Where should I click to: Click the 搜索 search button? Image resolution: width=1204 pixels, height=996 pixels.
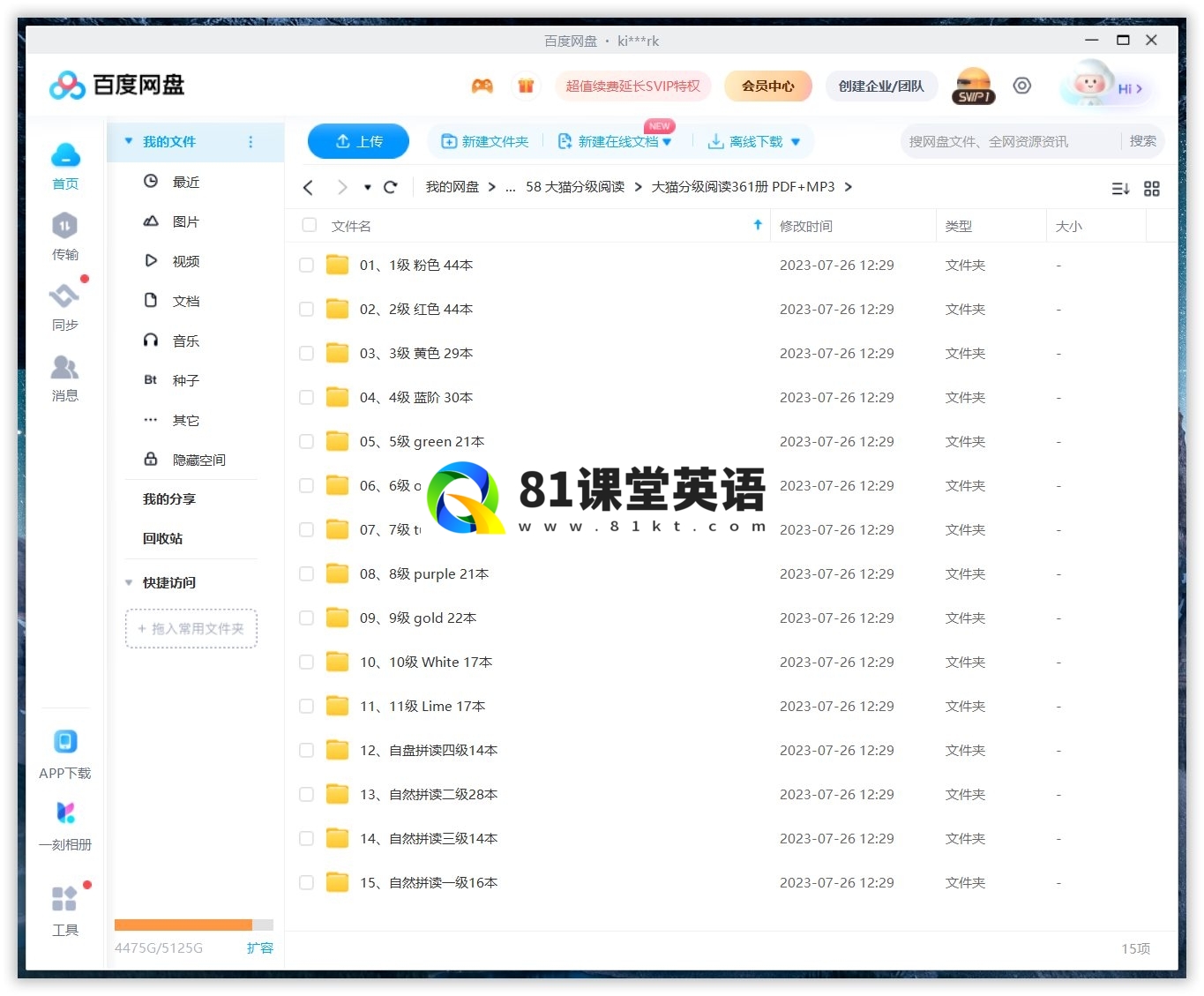click(x=1143, y=141)
